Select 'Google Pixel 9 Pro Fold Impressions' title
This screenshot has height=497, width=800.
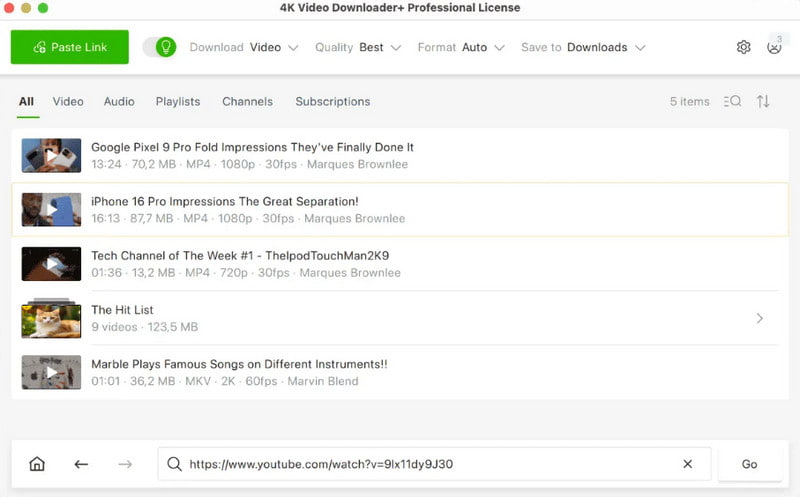[x=253, y=147]
